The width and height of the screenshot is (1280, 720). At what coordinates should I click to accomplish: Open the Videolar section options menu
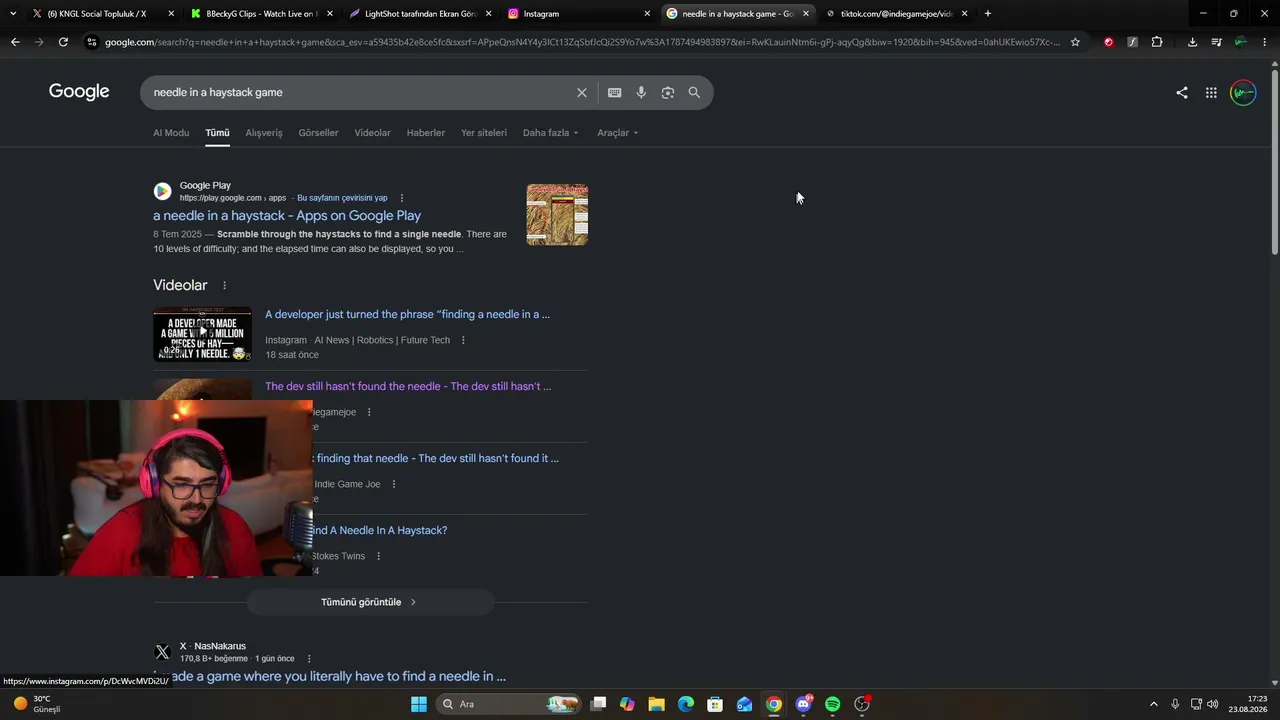pos(224,286)
